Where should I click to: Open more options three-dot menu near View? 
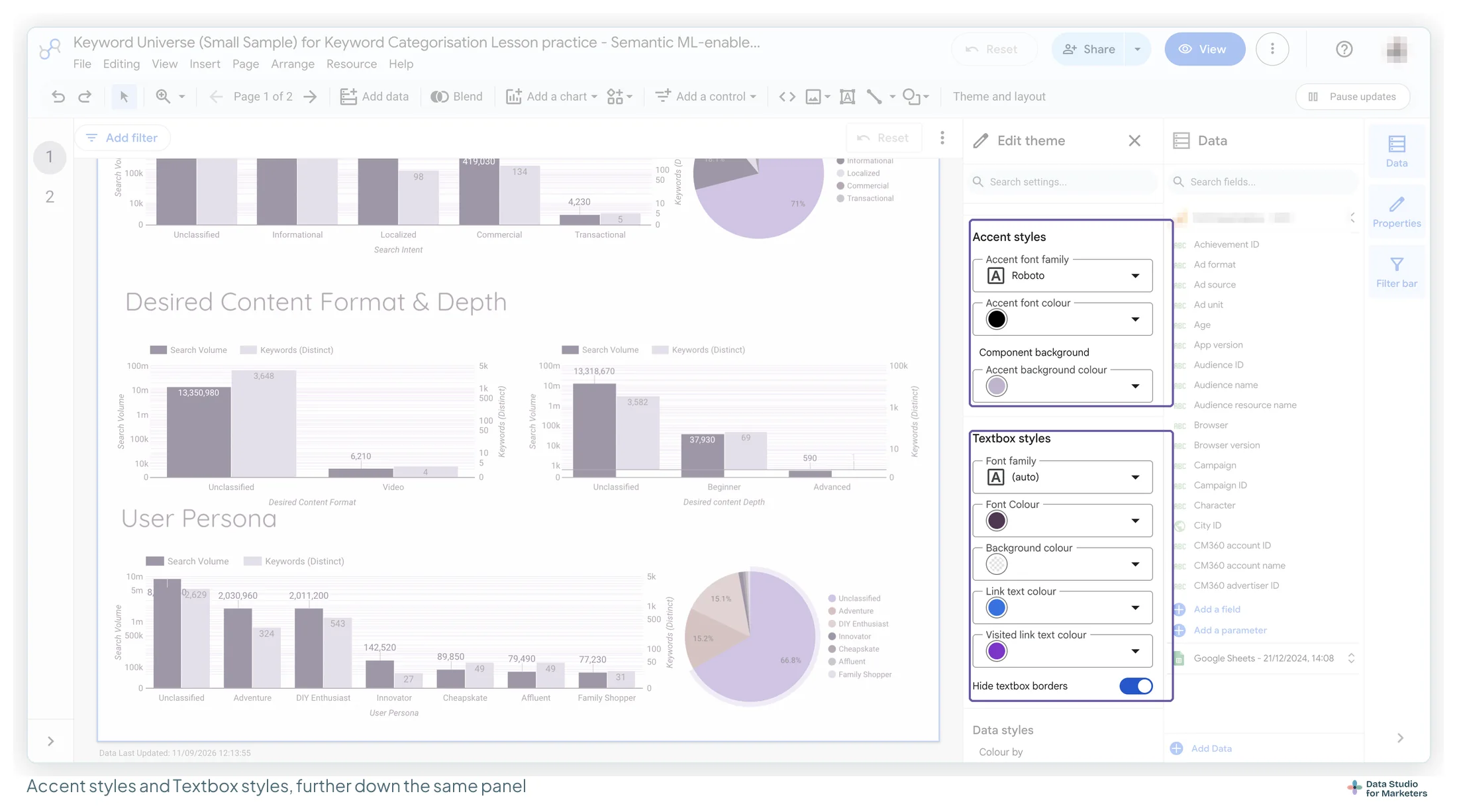pos(1272,49)
